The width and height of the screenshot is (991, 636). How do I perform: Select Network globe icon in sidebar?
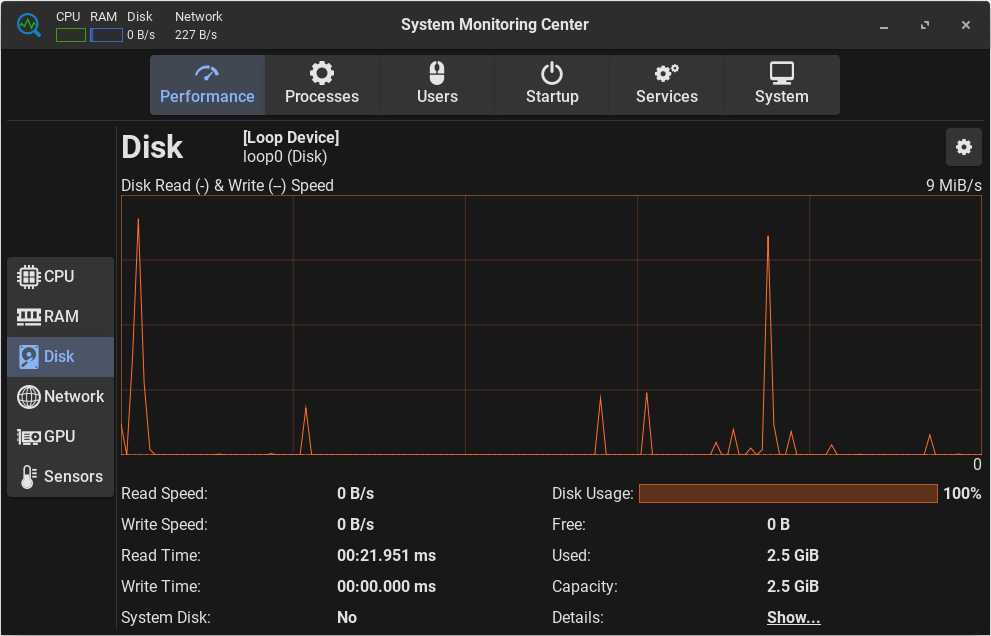click(x=28, y=396)
